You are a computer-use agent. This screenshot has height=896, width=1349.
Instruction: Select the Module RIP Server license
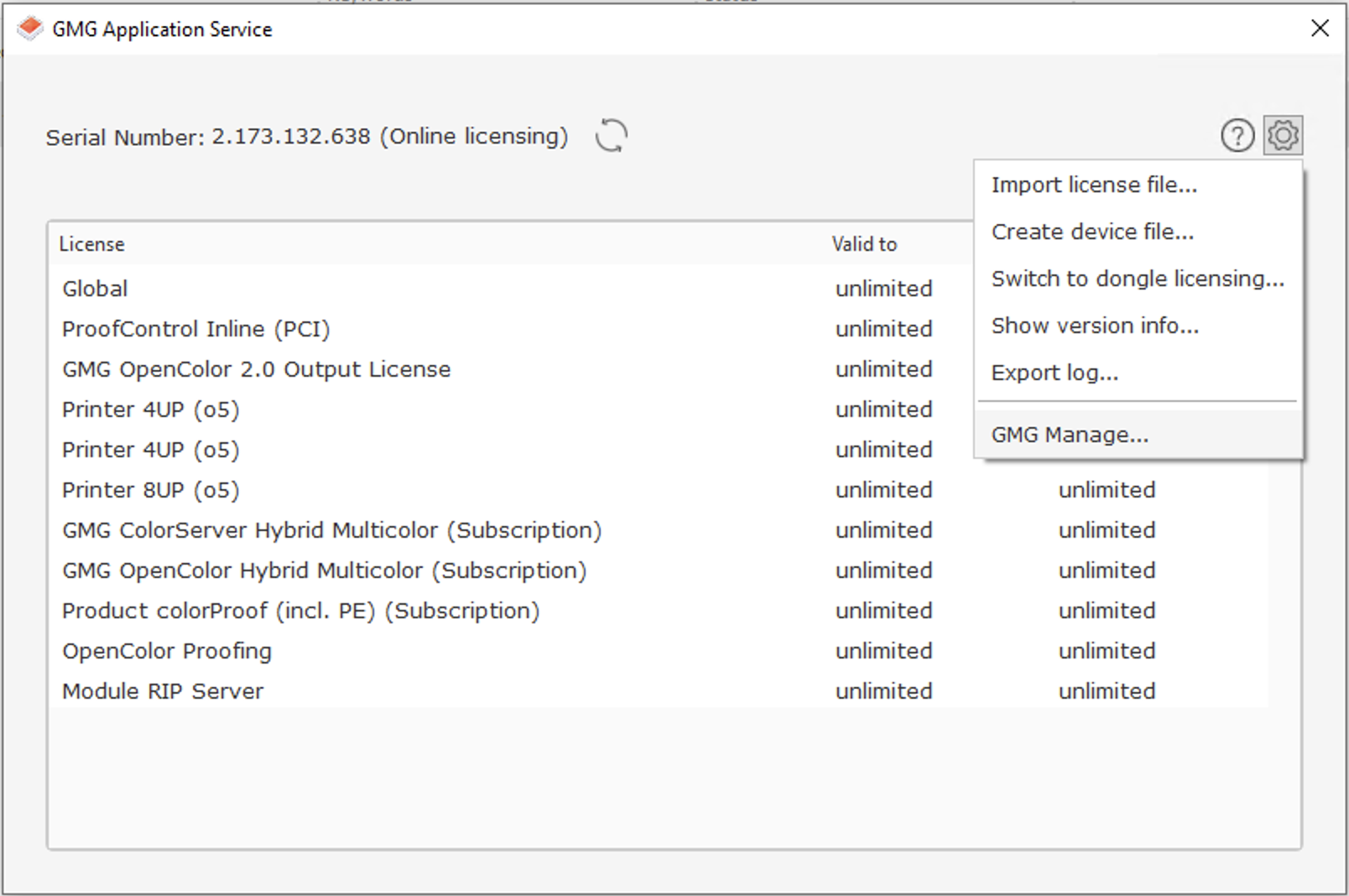coord(163,690)
